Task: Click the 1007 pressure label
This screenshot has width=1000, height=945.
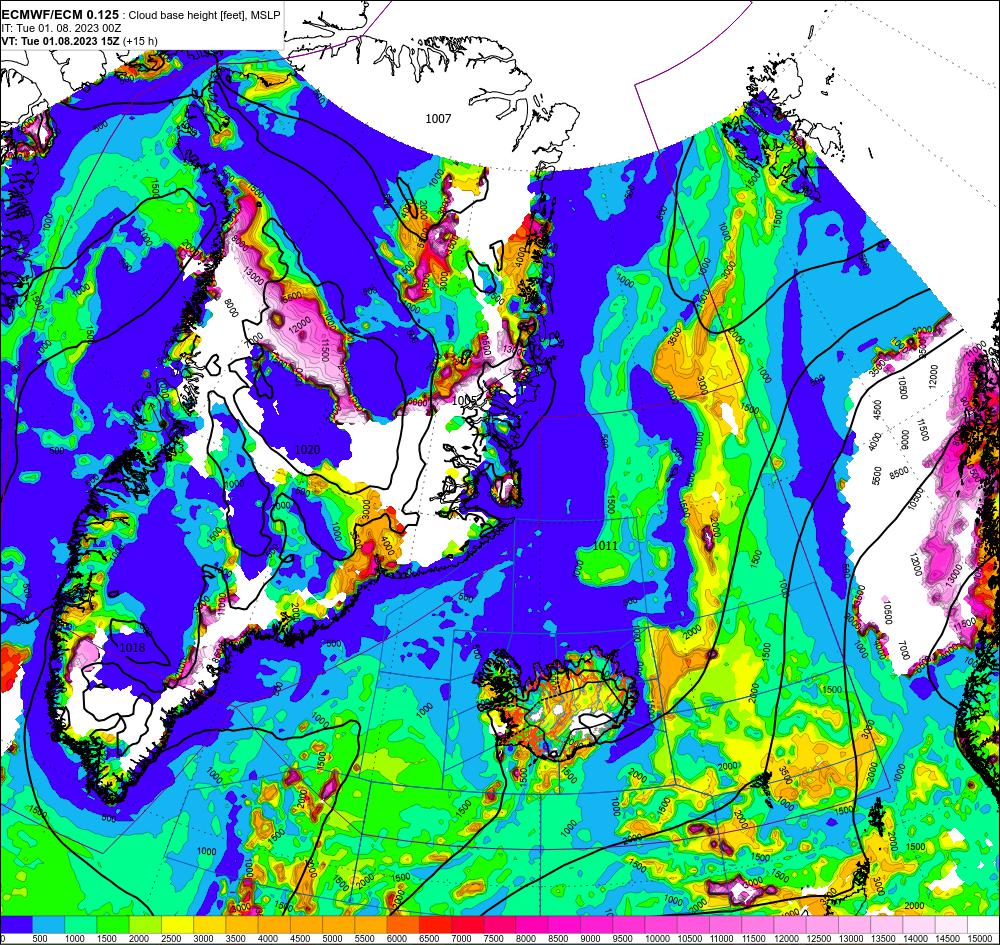Action: click(438, 119)
